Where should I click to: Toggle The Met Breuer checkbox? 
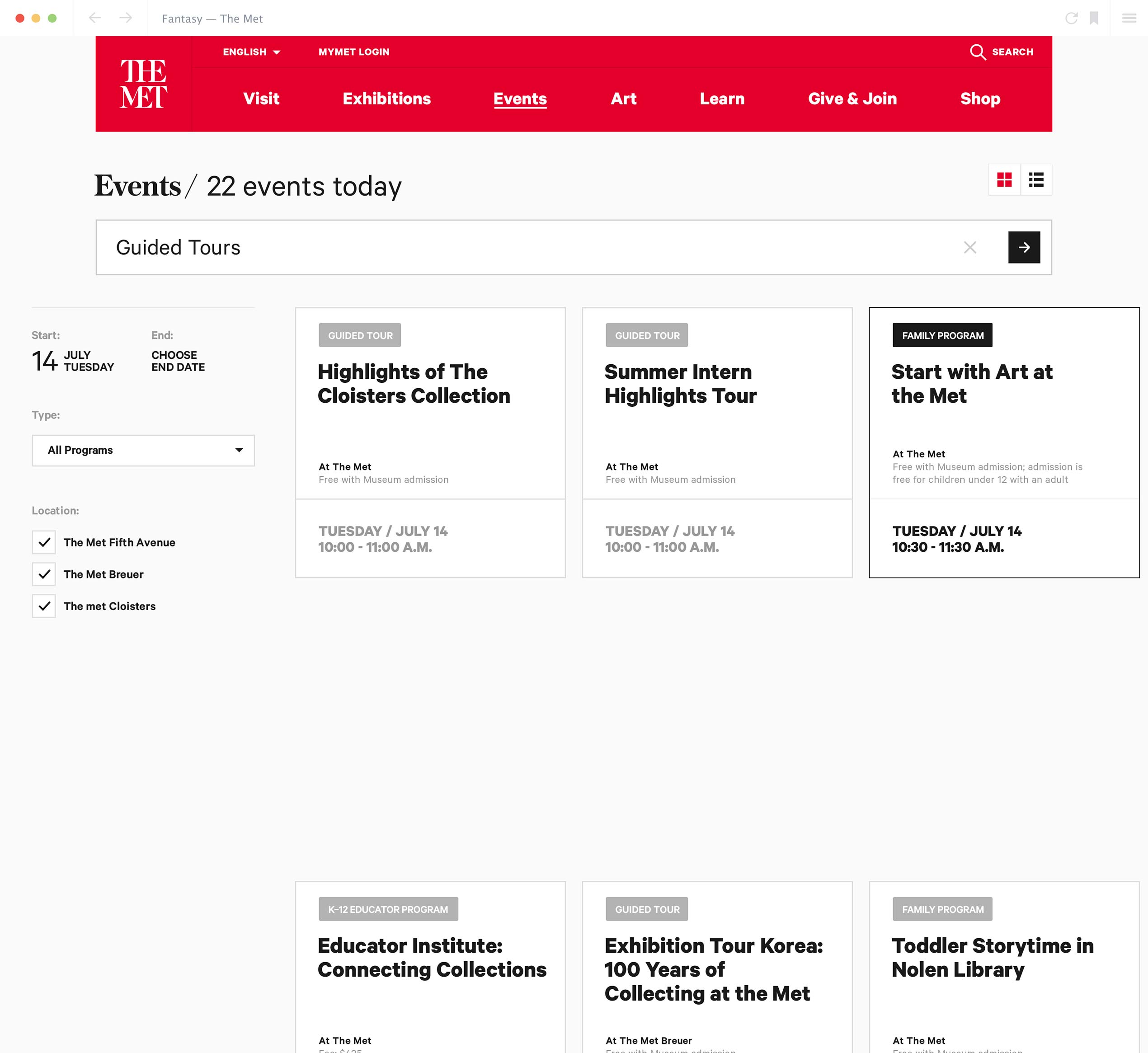coord(44,574)
